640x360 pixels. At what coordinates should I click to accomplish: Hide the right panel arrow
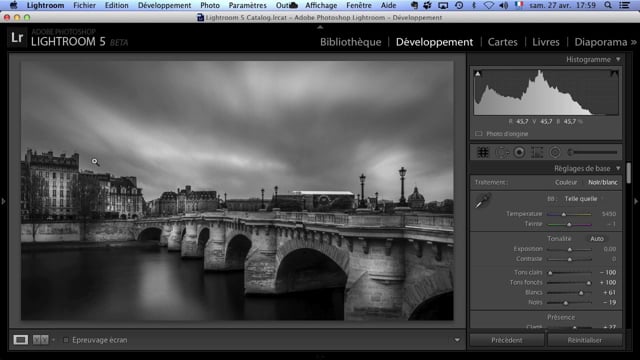(636, 201)
